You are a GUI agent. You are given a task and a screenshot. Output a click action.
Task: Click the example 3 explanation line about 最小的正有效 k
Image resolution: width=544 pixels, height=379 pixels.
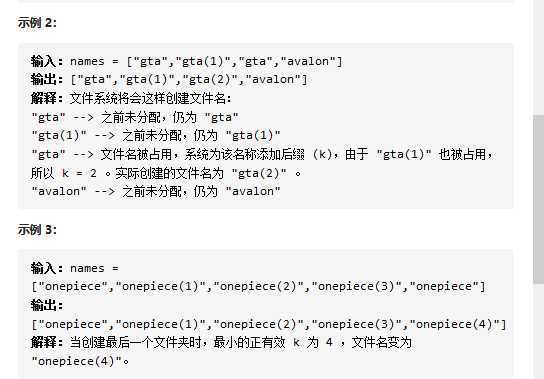click(x=221, y=343)
